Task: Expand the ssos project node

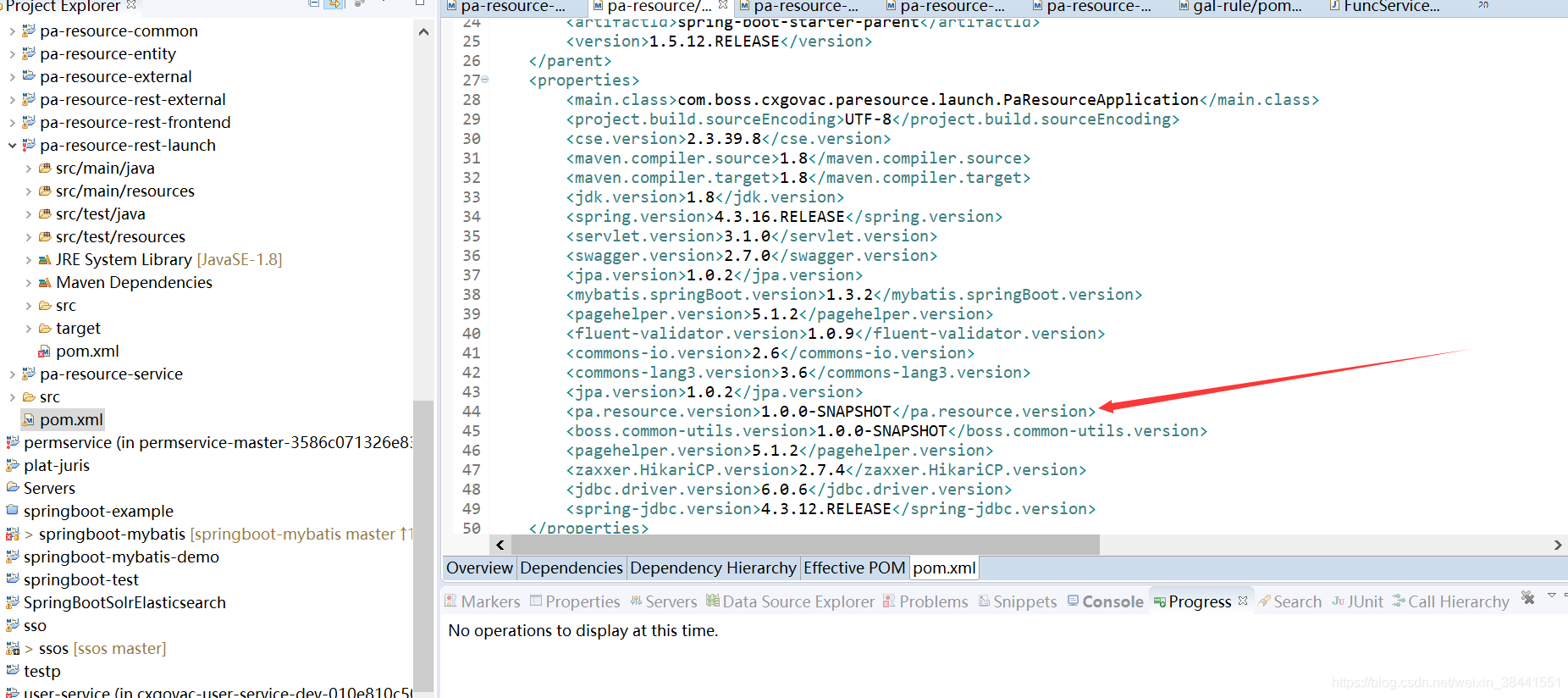Action: tap(29, 649)
